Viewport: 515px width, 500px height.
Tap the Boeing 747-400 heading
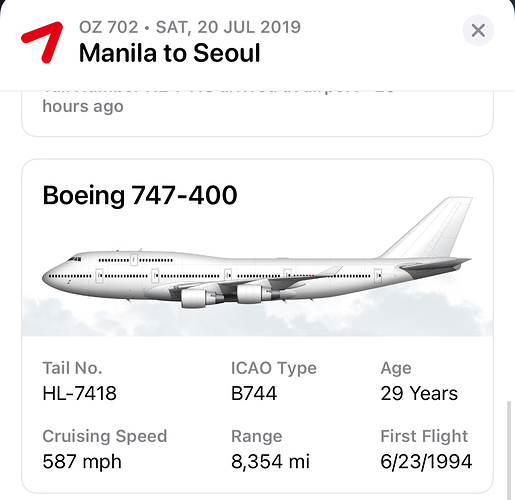[x=140, y=195]
